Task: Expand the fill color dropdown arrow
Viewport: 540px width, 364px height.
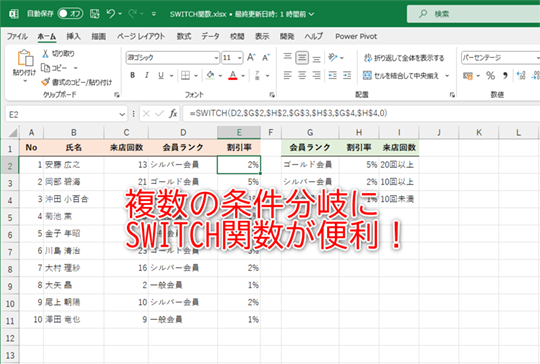Action: 220,76
